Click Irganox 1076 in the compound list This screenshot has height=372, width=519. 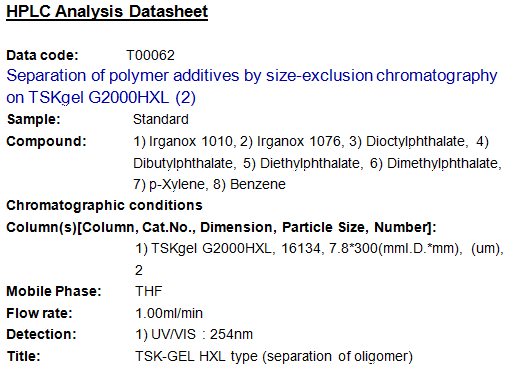(299, 141)
